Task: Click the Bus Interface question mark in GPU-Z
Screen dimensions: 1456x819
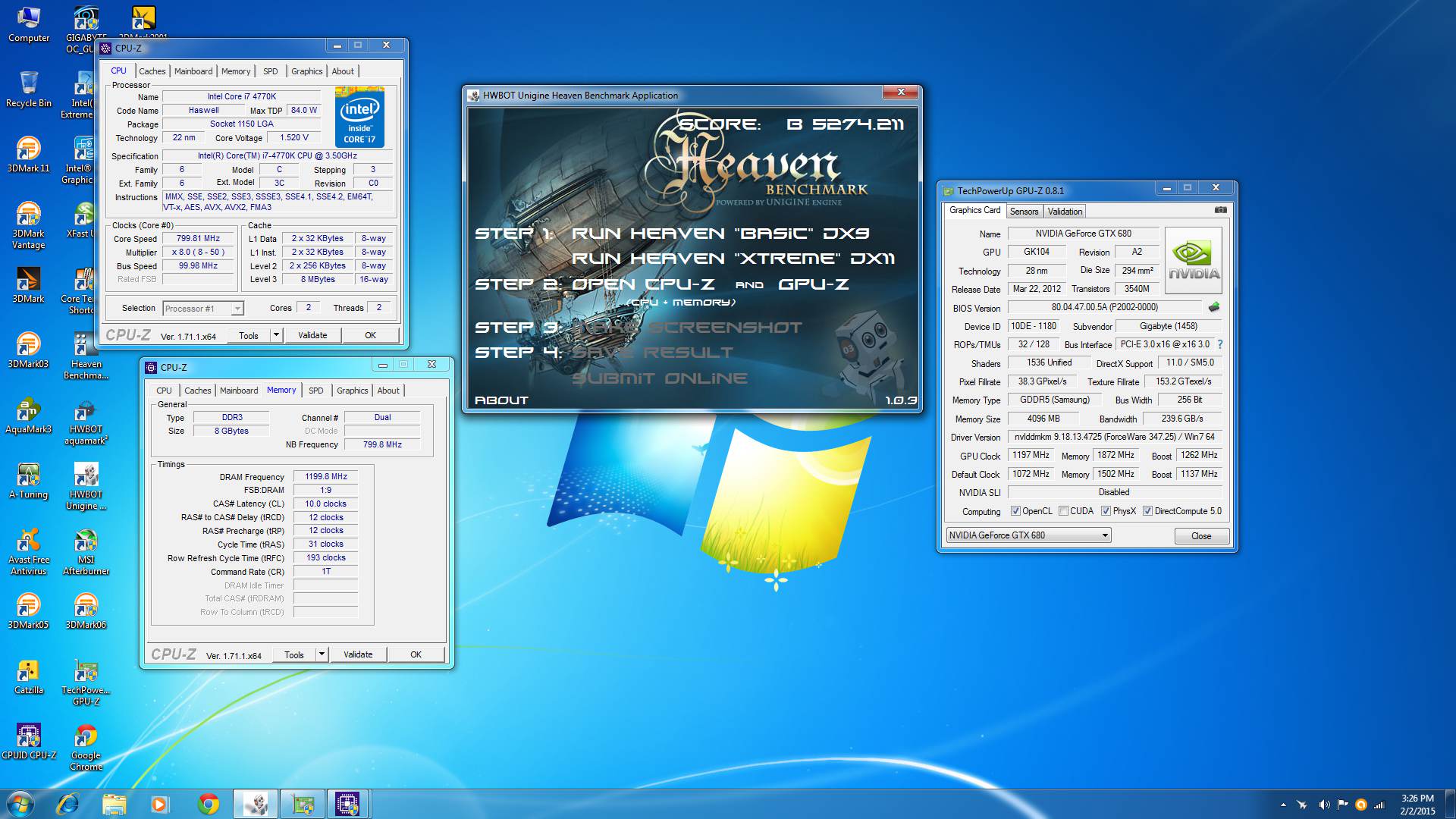Action: pyautogui.click(x=1220, y=344)
